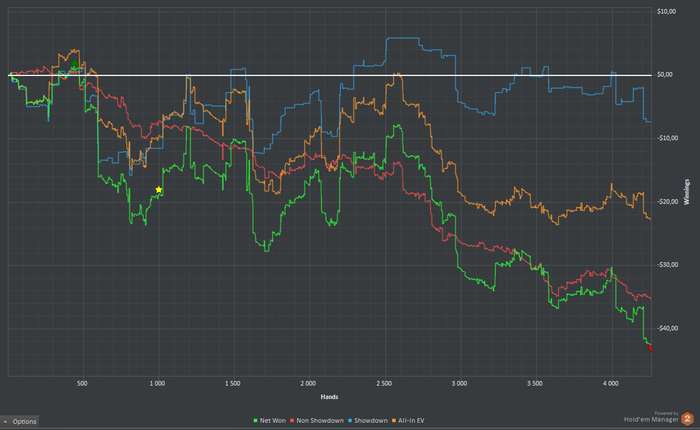Click the orange Hold'em Manager 2 logo
Screen dimensions: 700x430
coord(688,419)
